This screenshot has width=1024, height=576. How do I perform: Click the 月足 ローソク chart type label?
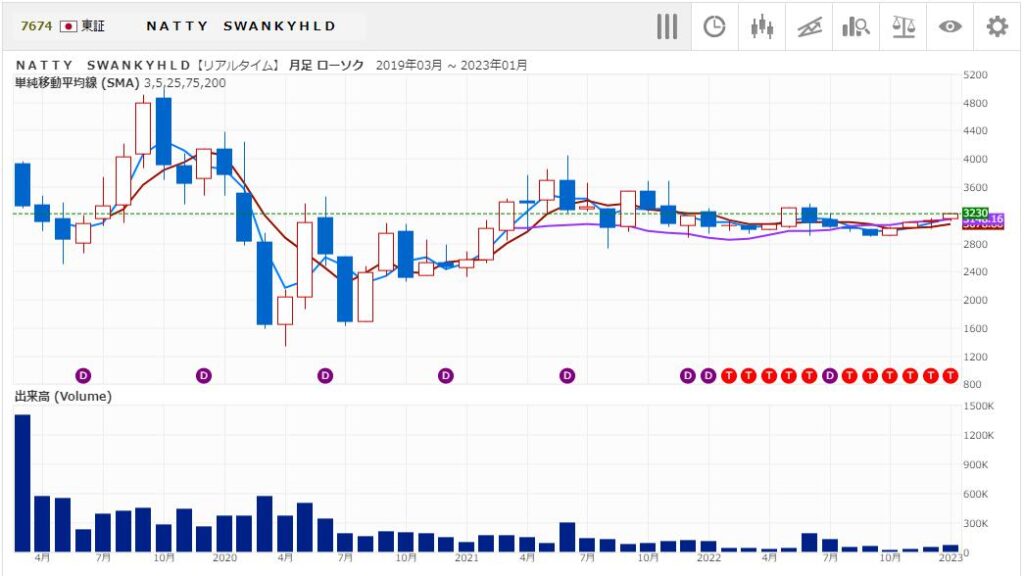(x=326, y=65)
